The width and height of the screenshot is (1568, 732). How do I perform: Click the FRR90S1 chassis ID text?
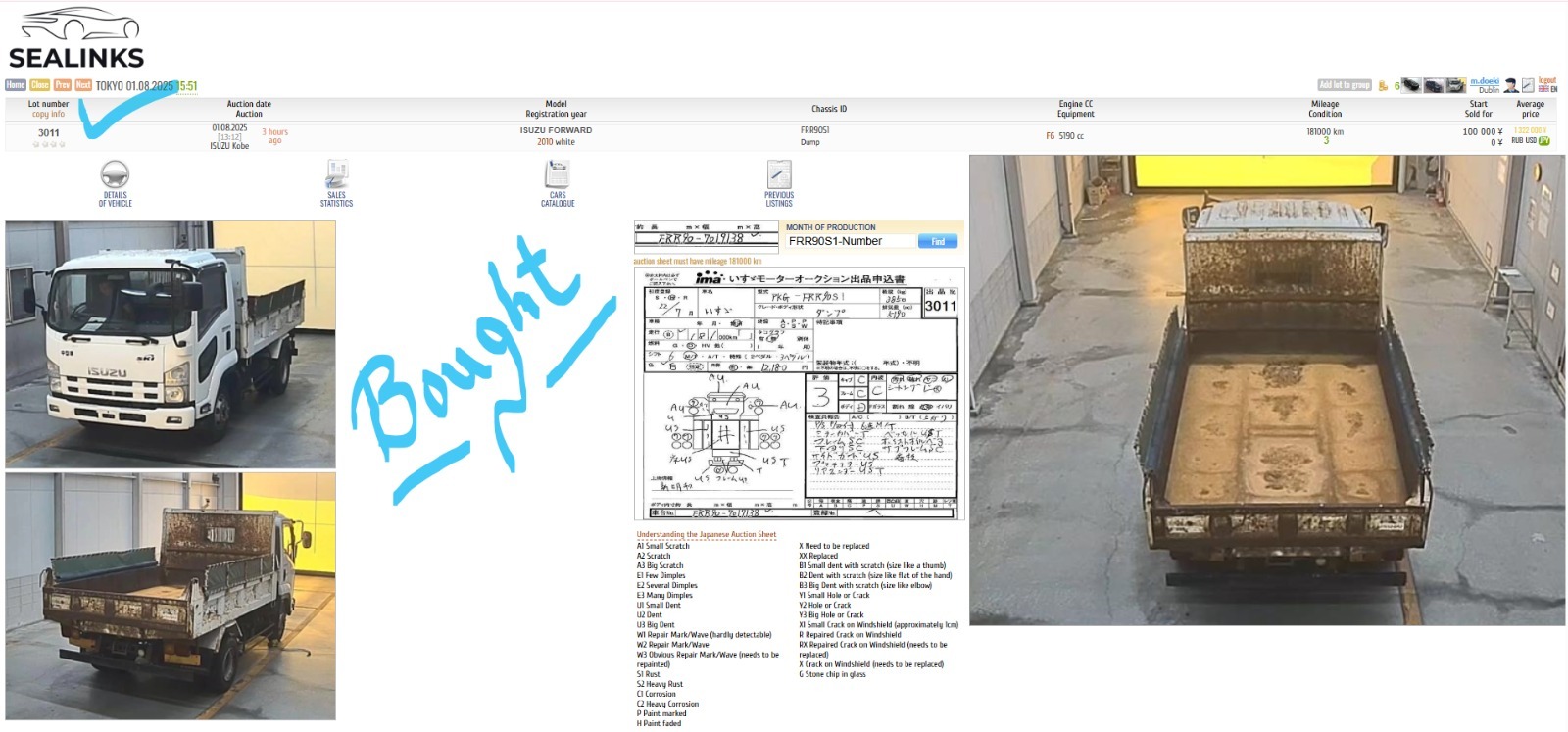point(814,130)
